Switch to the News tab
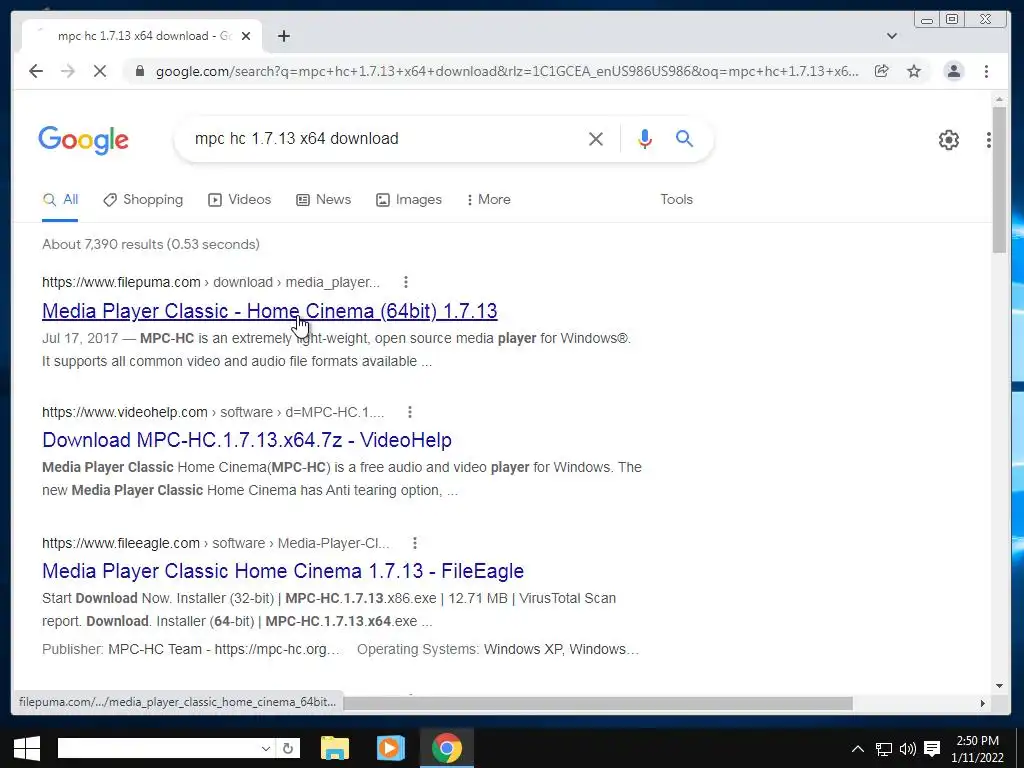The image size is (1024, 768). (x=323, y=200)
